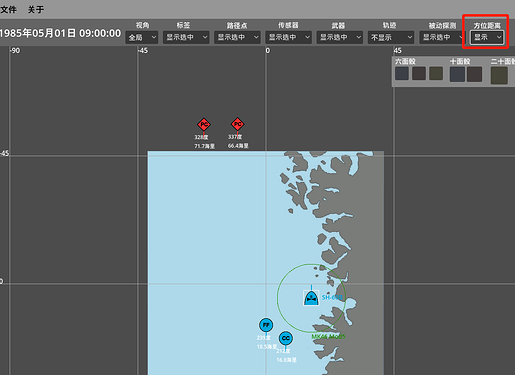Click the SH-60B helicopter icon
Screen dimensions: 515x375
[x=311, y=298]
